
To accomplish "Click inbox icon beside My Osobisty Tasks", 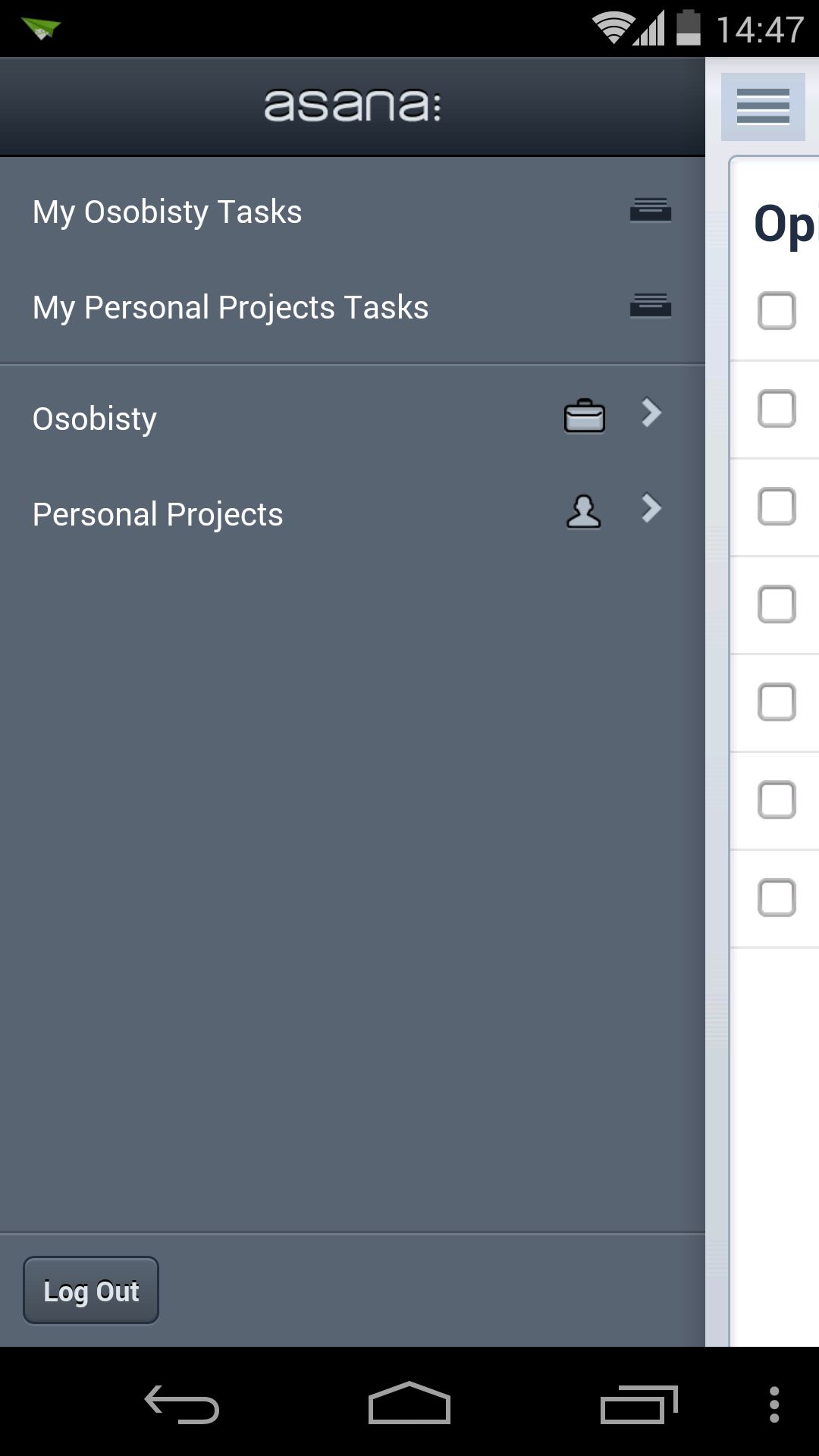I will (650, 210).
